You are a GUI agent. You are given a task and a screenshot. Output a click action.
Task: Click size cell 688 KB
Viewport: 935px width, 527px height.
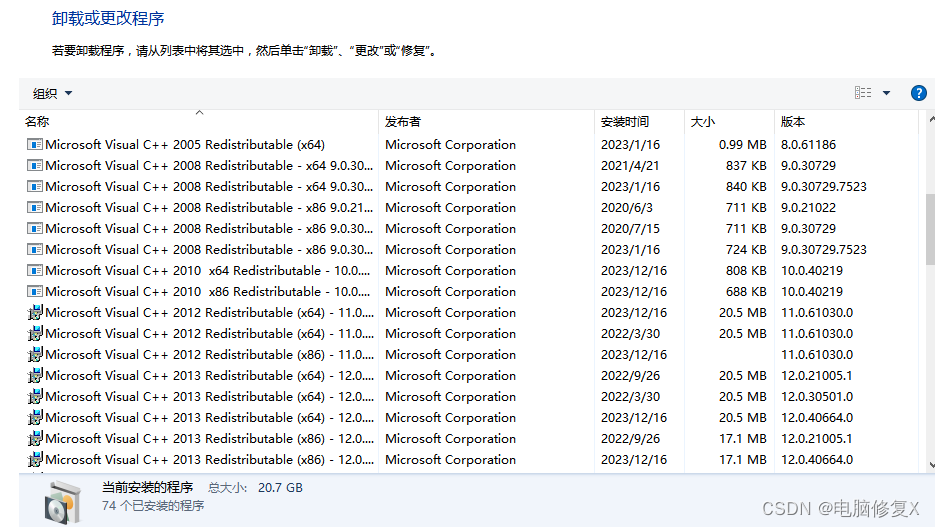tap(746, 292)
